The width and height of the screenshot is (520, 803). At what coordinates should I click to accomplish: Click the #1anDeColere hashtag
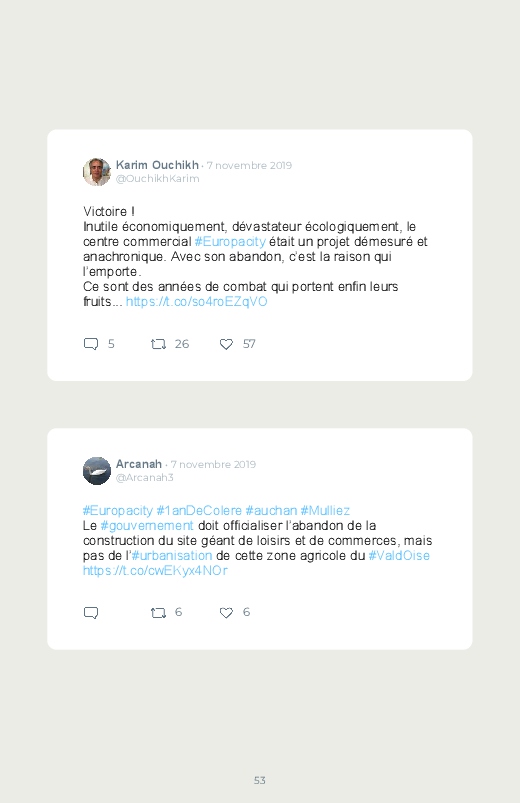199,511
